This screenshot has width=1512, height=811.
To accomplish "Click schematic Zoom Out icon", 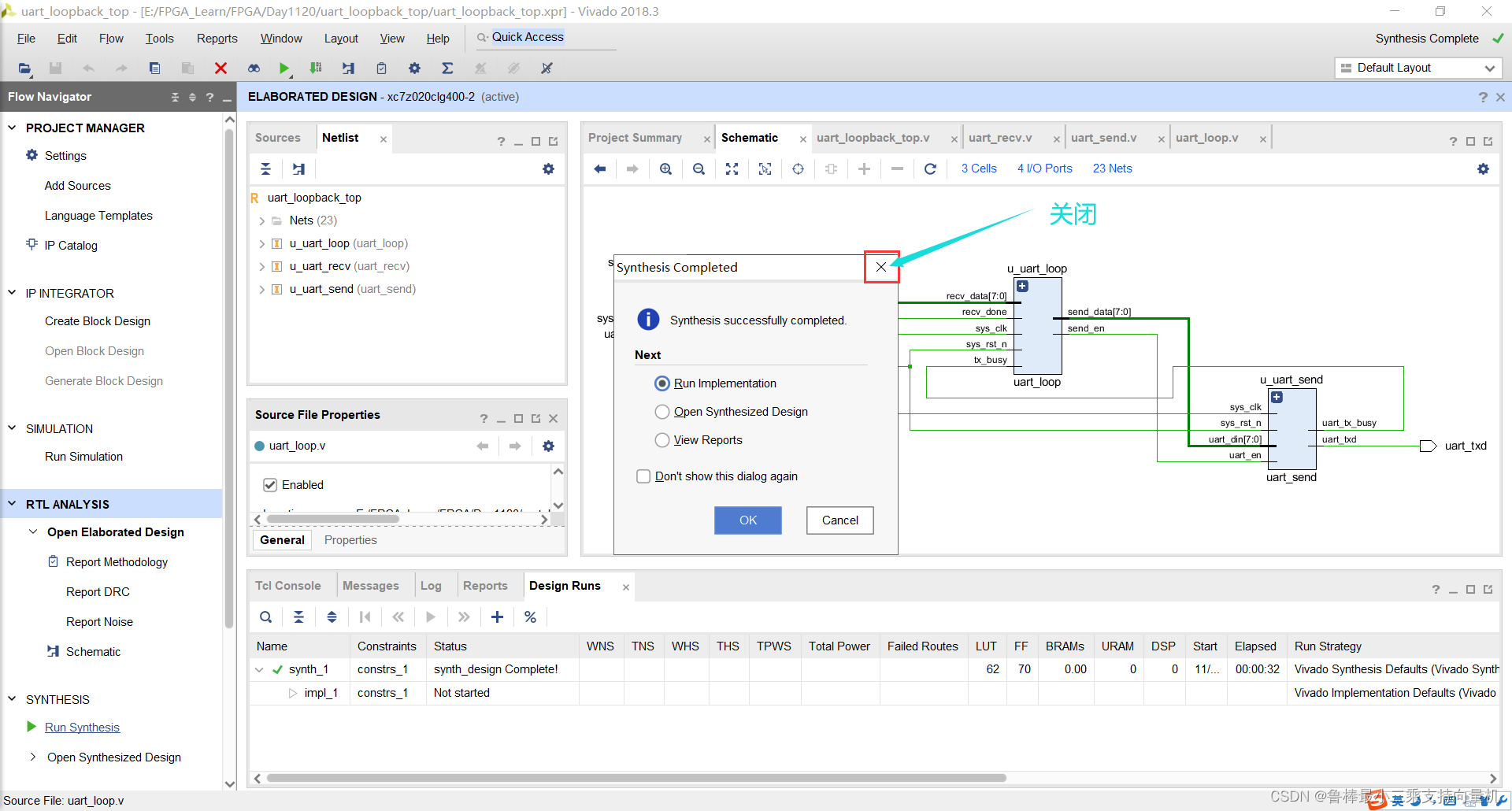I will pos(699,168).
